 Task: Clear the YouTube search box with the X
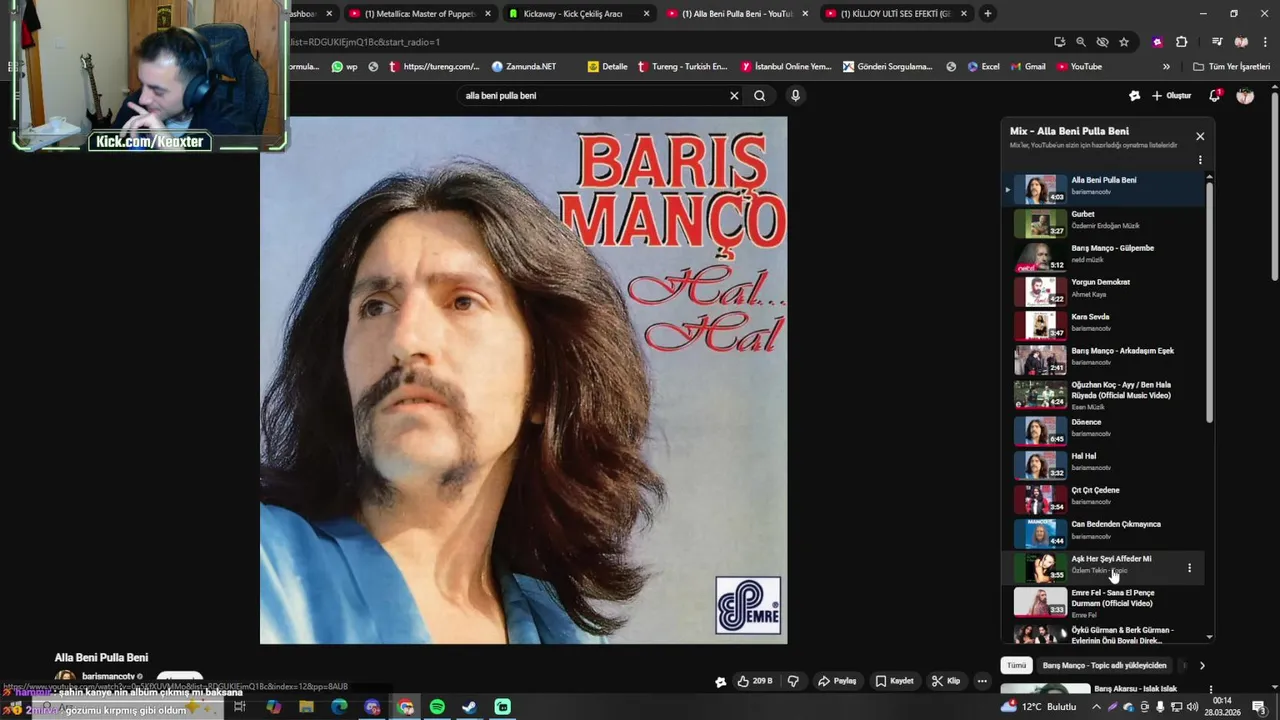pyautogui.click(x=734, y=96)
